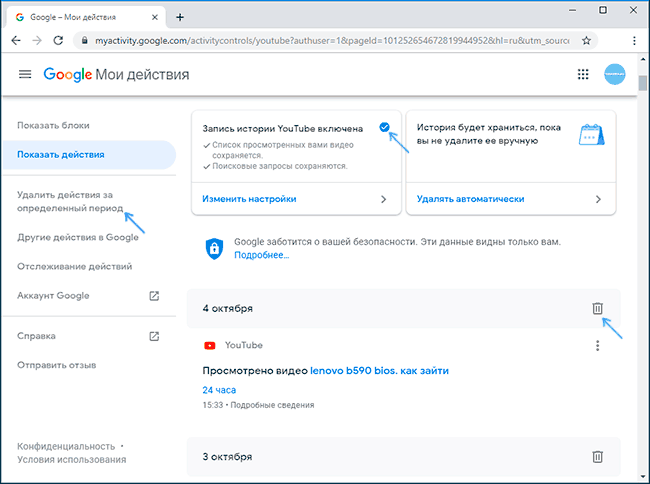Expand Изменить настройки chevron arrow
This screenshot has height=484, width=650.
coord(383,199)
